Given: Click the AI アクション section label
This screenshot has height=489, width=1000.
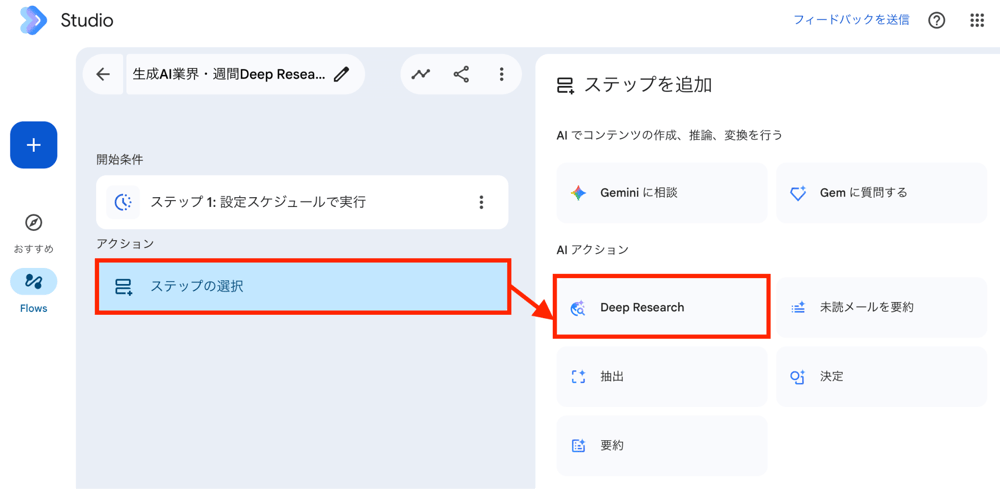Looking at the screenshot, I should pos(592,249).
